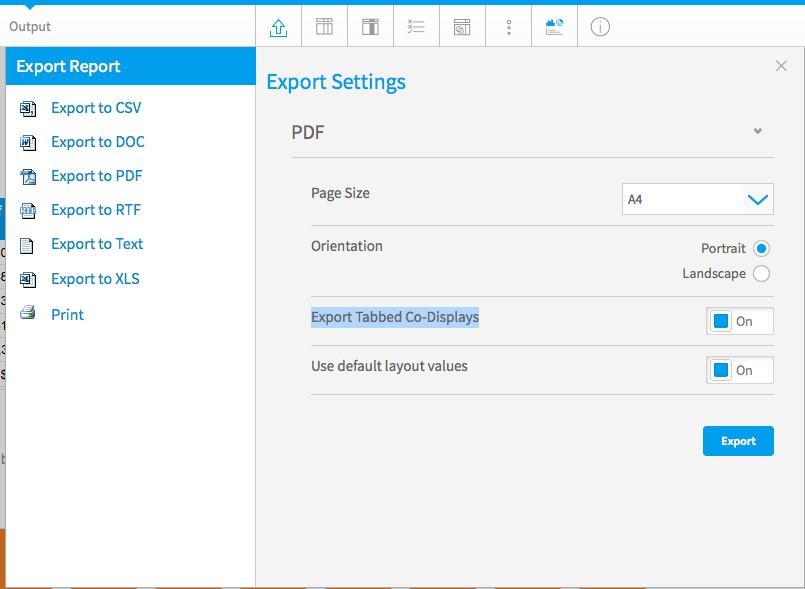The image size is (805, 589).
Task: Choose Export to RTF
Action: (95, 210)
